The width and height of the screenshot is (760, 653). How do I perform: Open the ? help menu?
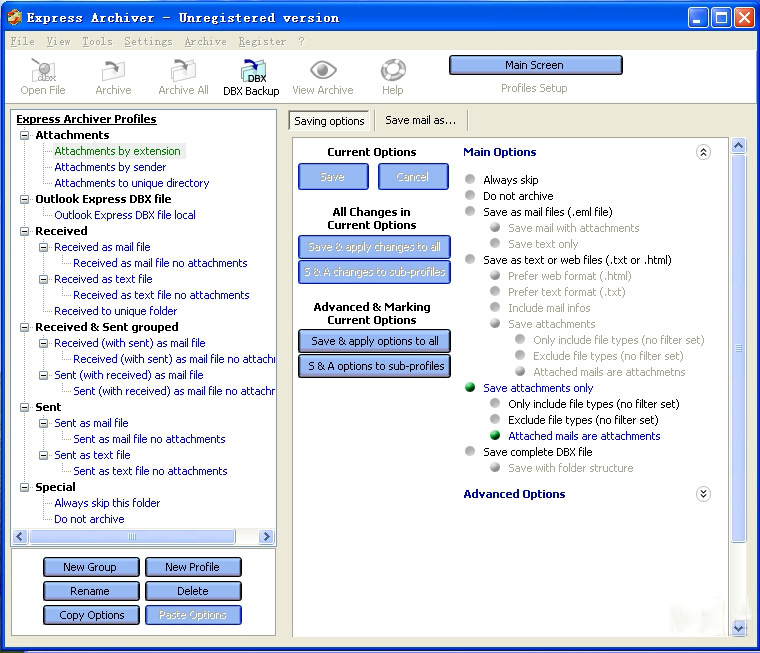301,42
